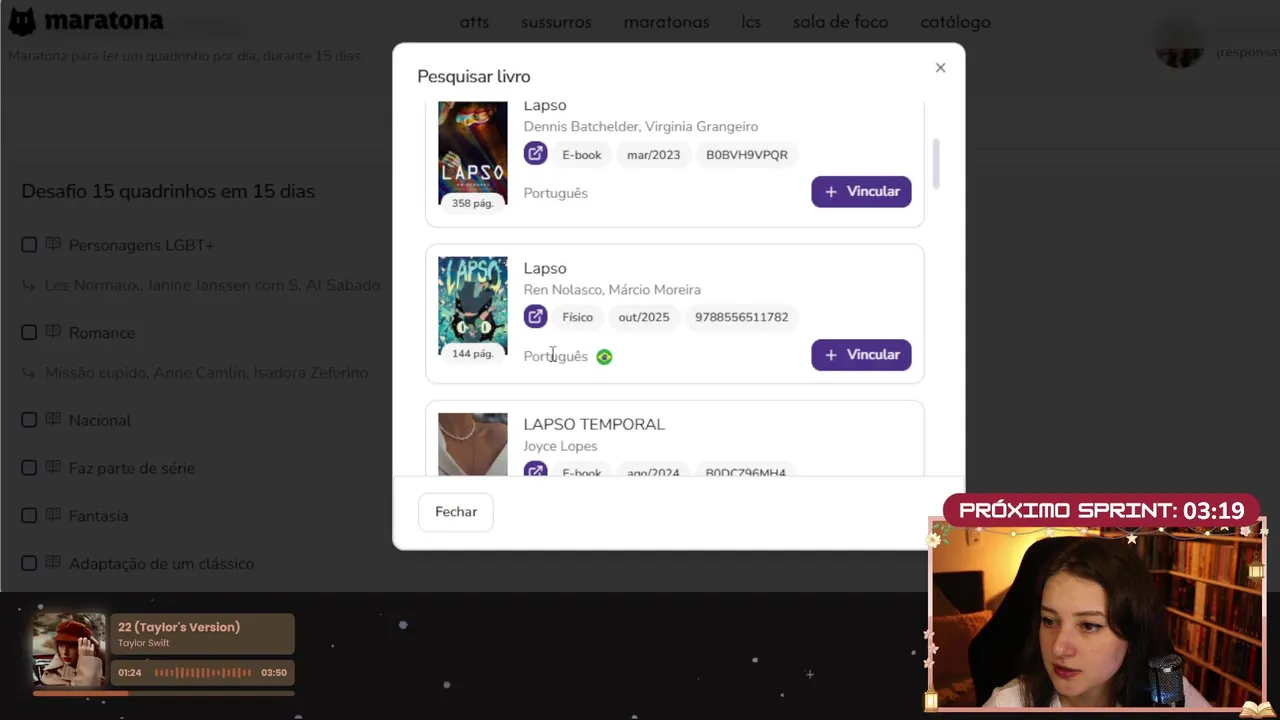Click the LAPSO TEMPORAL title
The width and height of the screenshot is (1280, 720).
pyautogui.click(x=594, y=424)
